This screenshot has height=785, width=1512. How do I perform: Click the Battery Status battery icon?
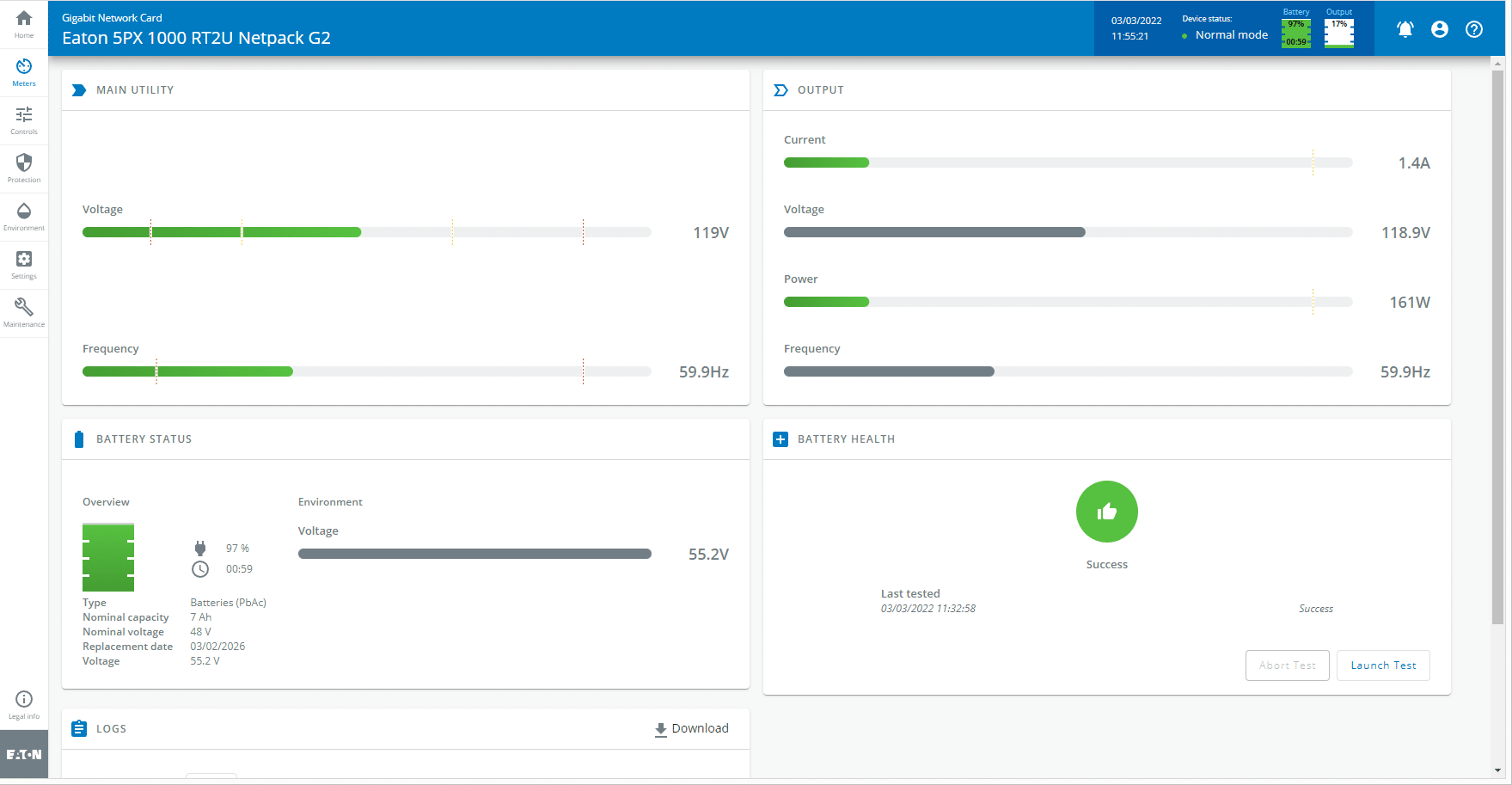79,439
